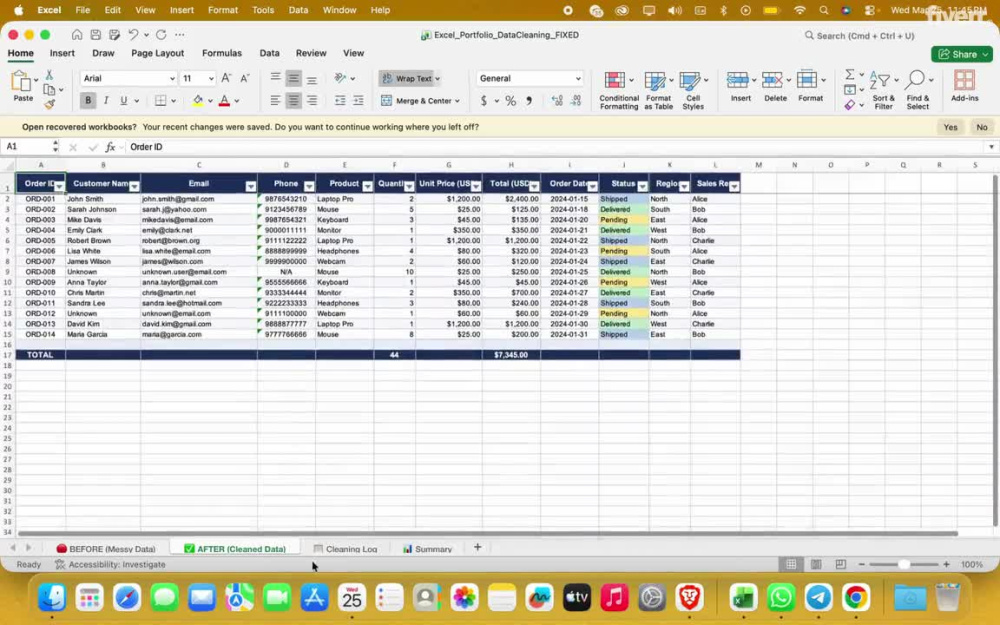Click the Format as Table icon
Image resolution: width=1000 pixels, height=625 pixels.
(x=655, y=80)
